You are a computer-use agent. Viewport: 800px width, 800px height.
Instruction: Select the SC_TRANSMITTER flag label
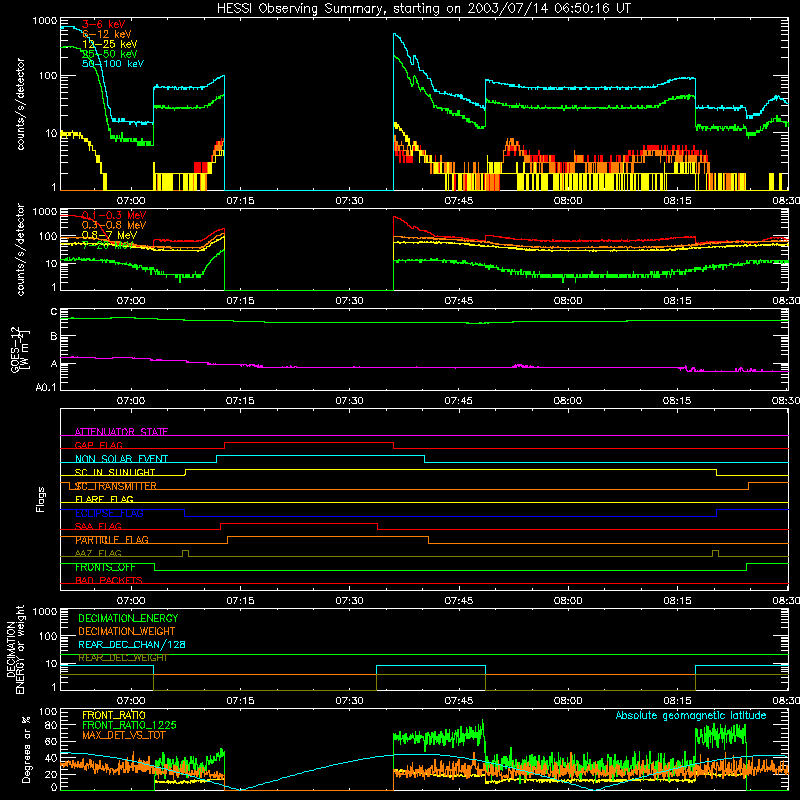(x=115, y=486)
